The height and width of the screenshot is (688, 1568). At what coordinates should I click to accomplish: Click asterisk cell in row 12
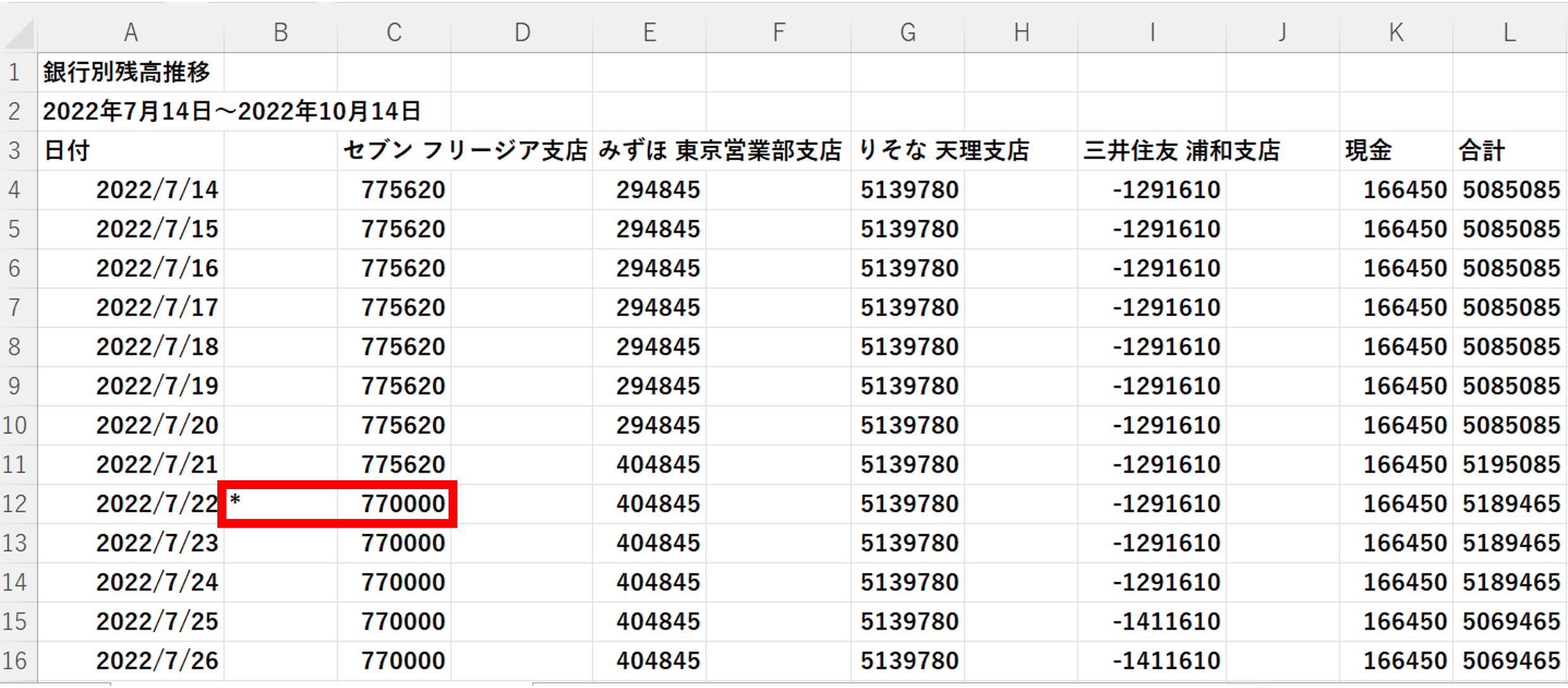pyautogui.click(x=281, y=504)
